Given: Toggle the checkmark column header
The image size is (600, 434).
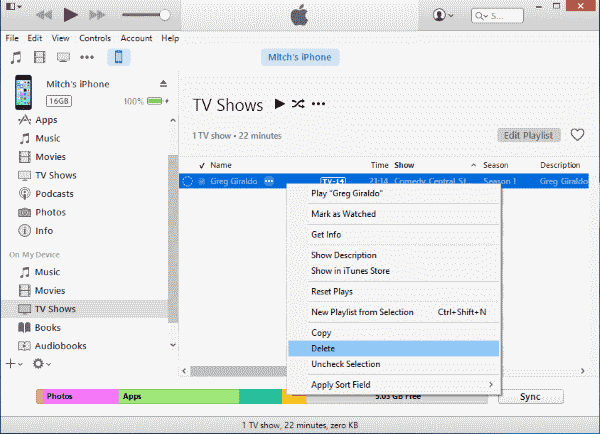Looking at the screenshot, I should coord(202,165).
